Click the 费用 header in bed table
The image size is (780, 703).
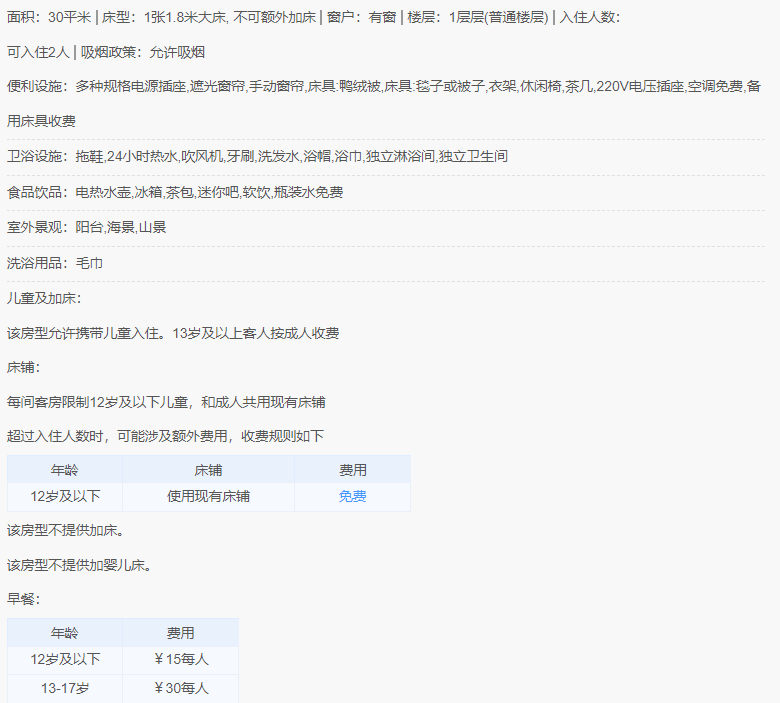click(x=353, y=470)
